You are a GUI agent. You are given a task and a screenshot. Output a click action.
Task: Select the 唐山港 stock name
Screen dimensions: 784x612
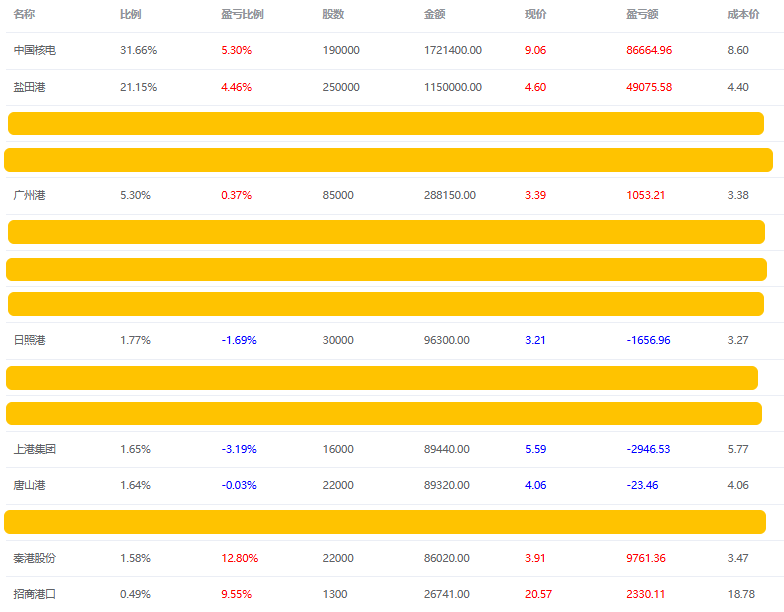click(x=30, y=486)
